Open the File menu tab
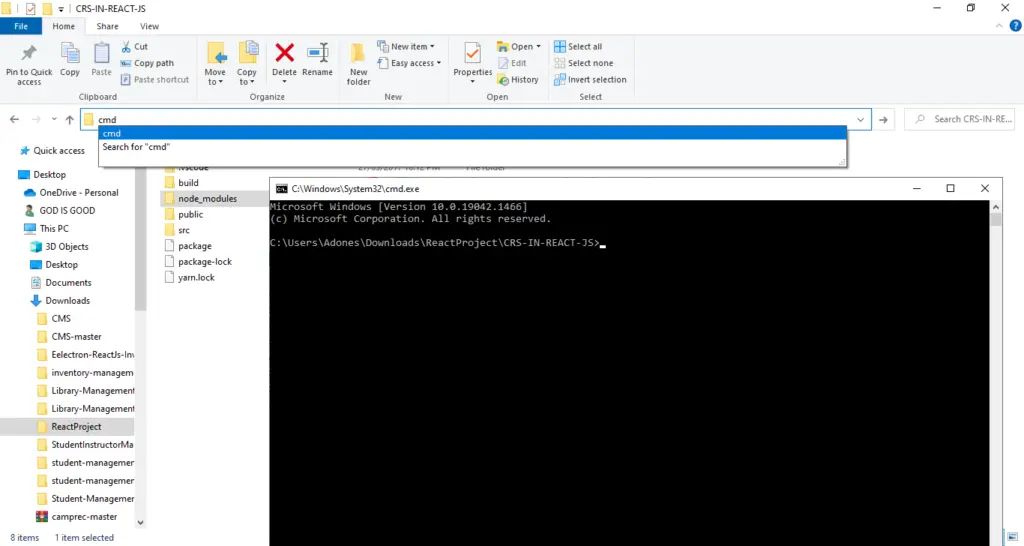The width and height of the screenshot is (1024, 546). coord(20,26)
